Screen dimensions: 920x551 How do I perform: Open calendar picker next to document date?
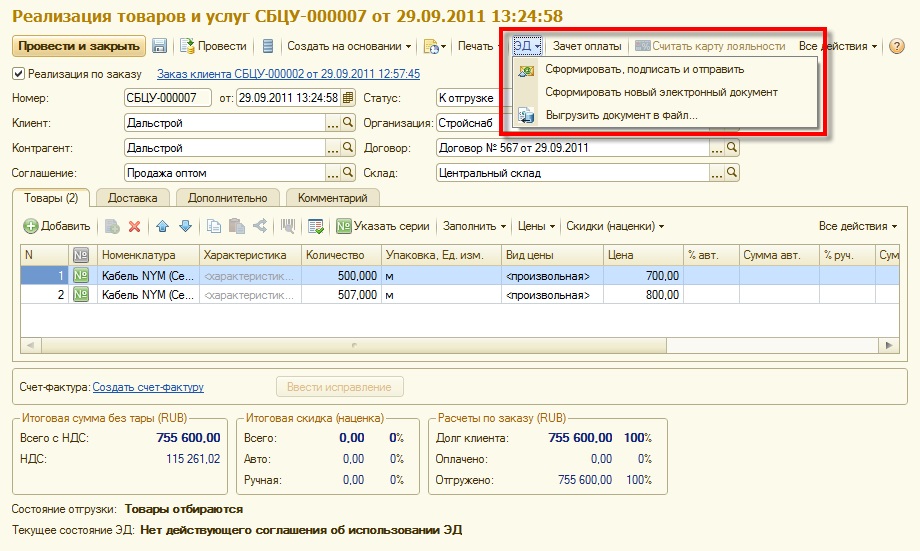348,98
